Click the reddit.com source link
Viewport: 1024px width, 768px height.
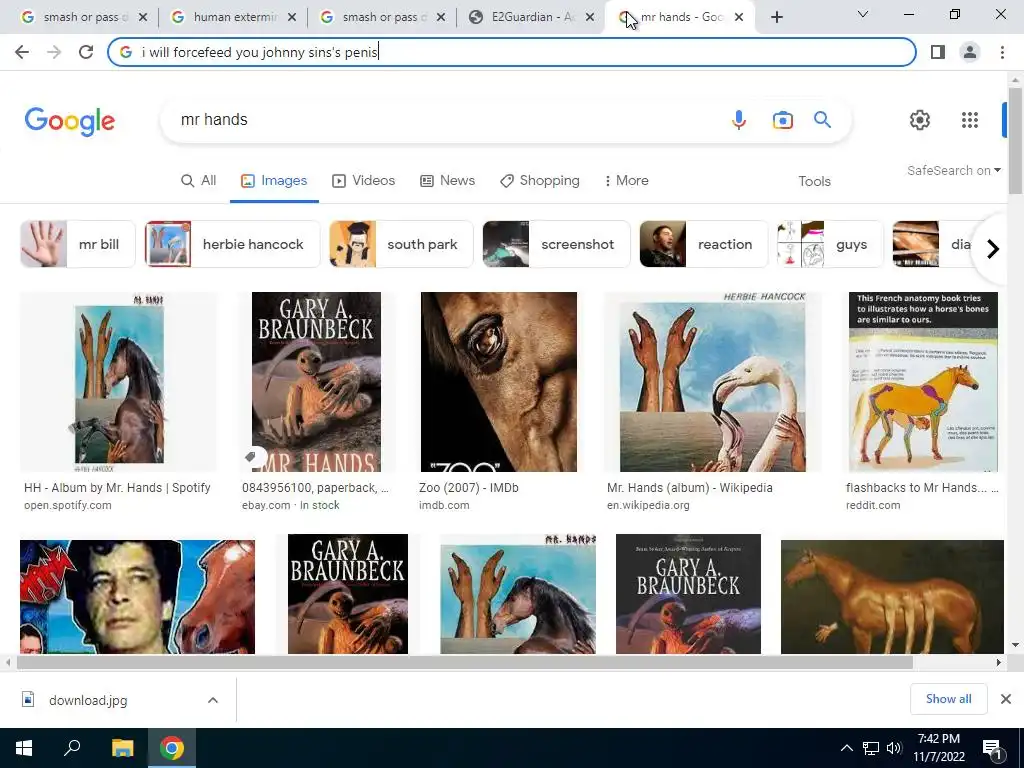pos(873,505)
